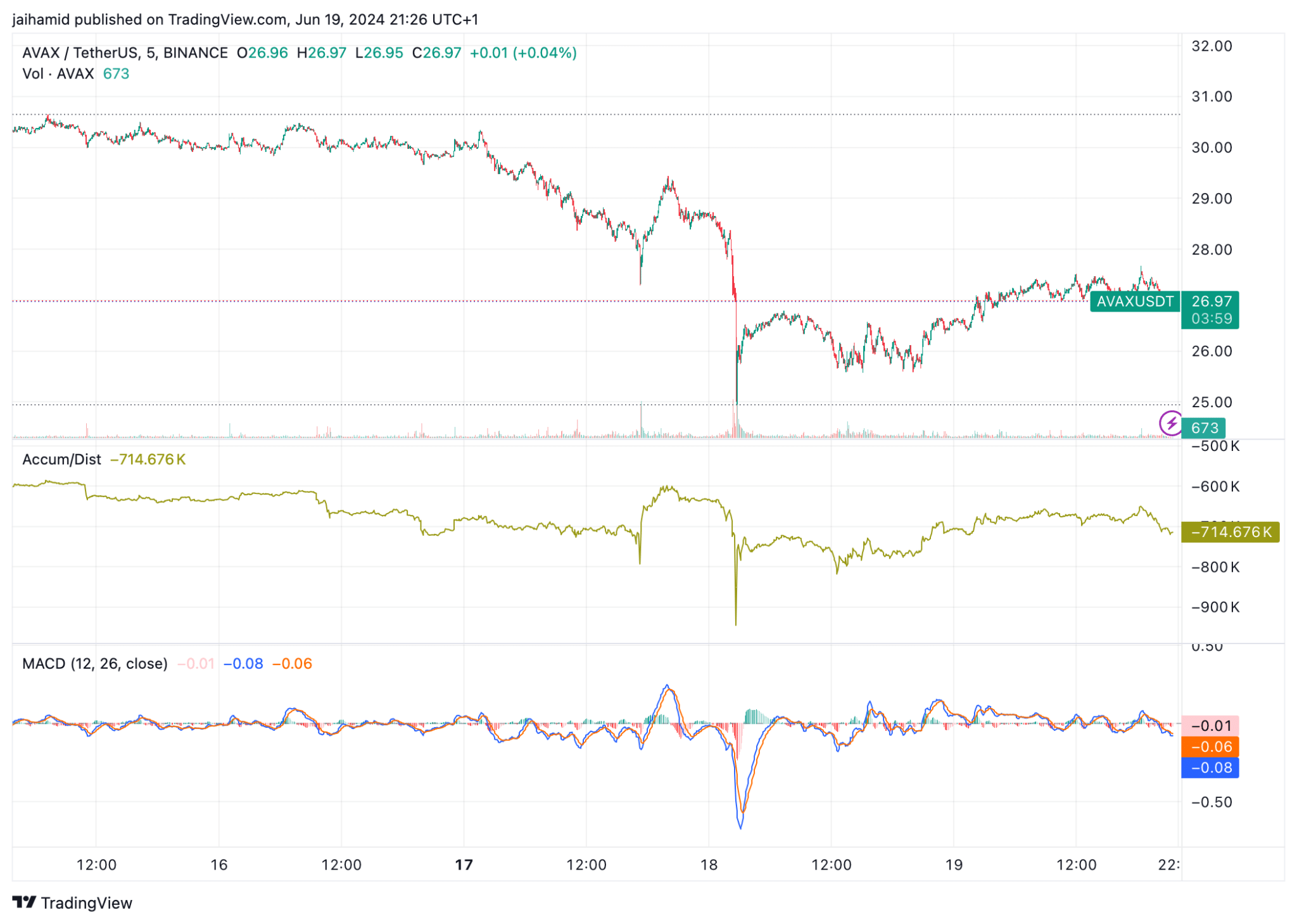1297x924 pixels.
Task: Click the 16 date label on time axis
Action: 218,865
